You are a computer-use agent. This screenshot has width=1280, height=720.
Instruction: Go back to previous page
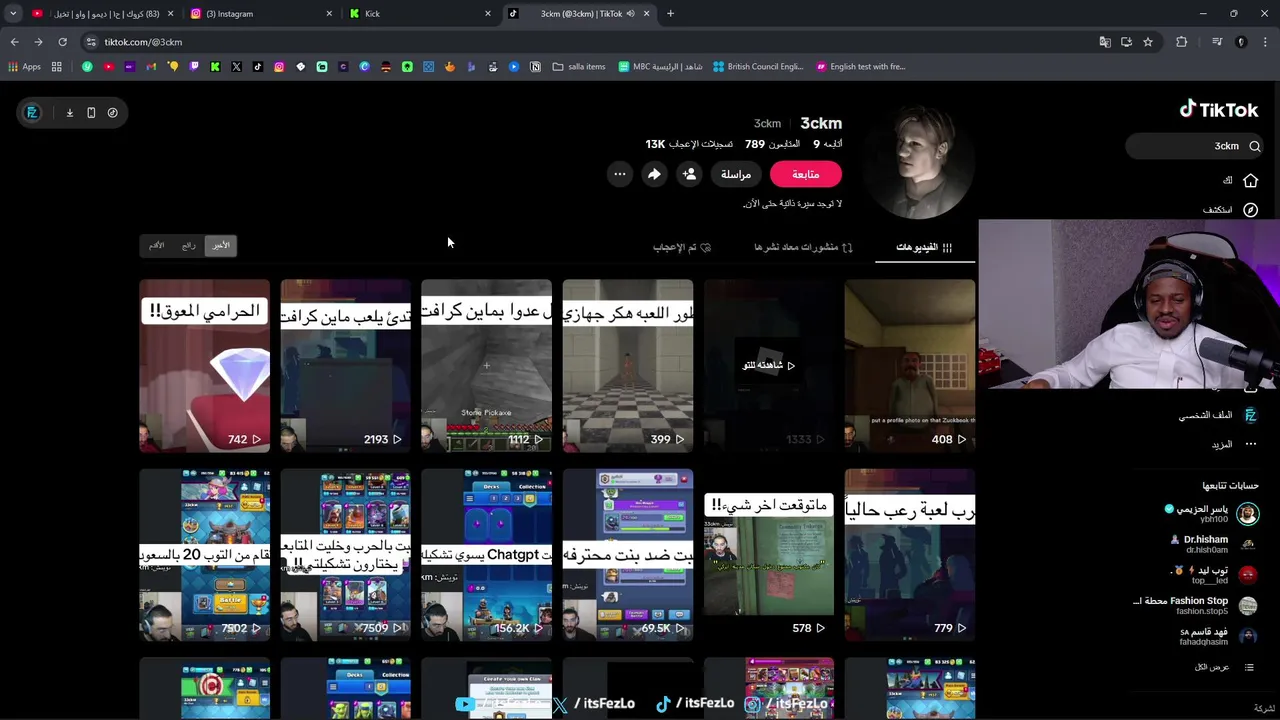14,42
